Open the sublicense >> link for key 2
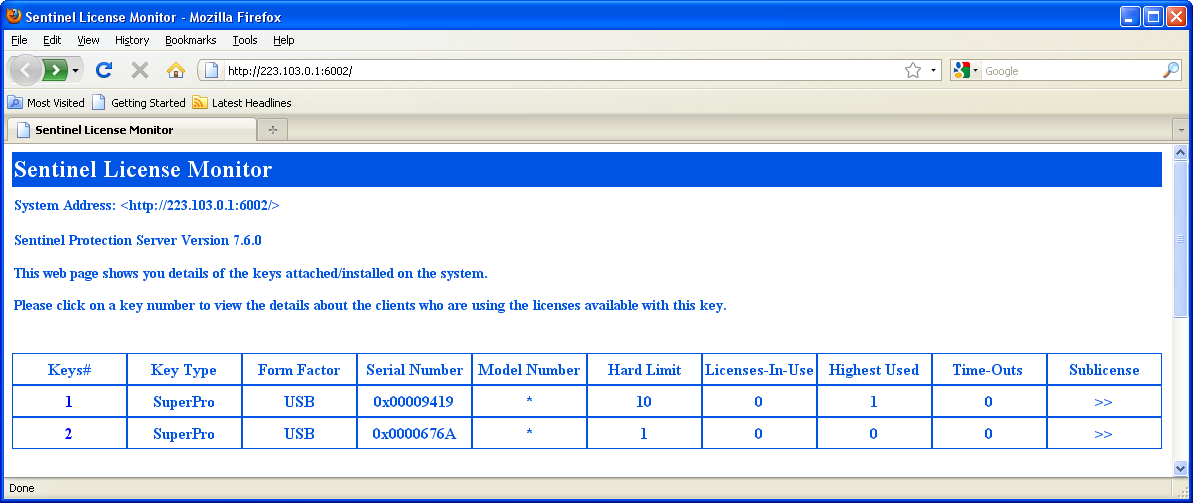The image size is (1193, 503). tap(1103, 434)
